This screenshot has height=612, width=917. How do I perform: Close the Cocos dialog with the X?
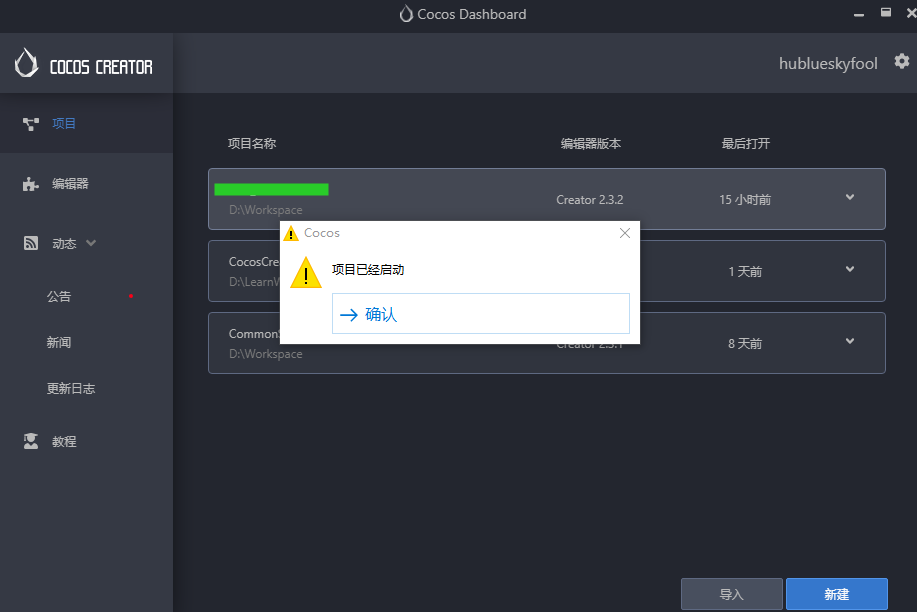coord(625,233)
